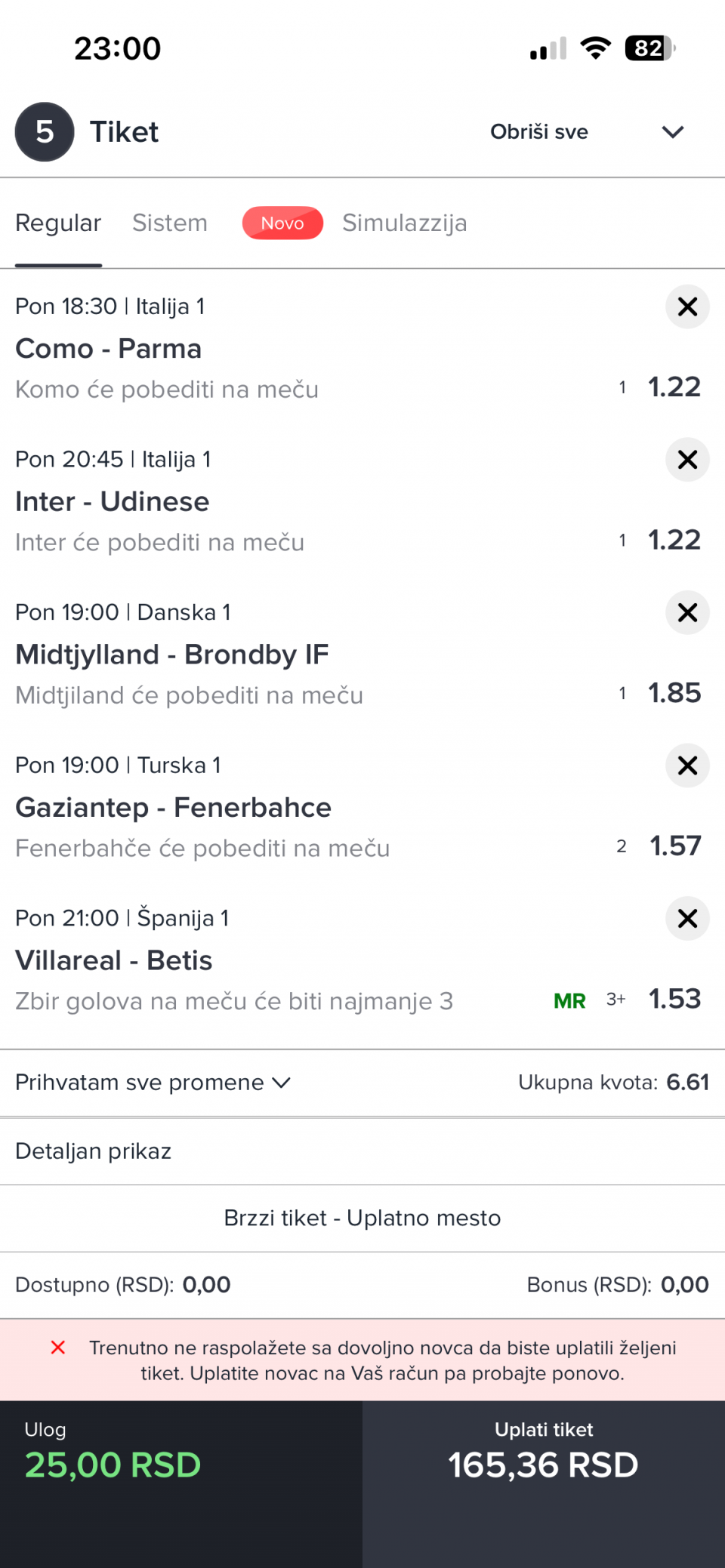Switch to the Sistem tab
725x1568 pixels.
click(170, 223)
